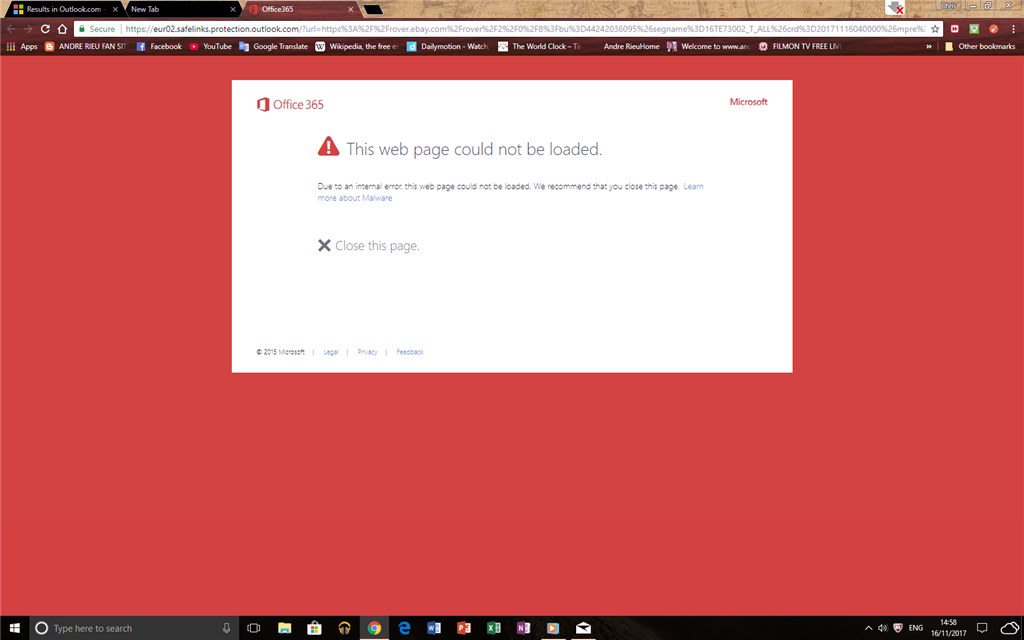Click the volume speaker tray icon
This screenshot has height=640, width=1024.
tap(883, 628)
